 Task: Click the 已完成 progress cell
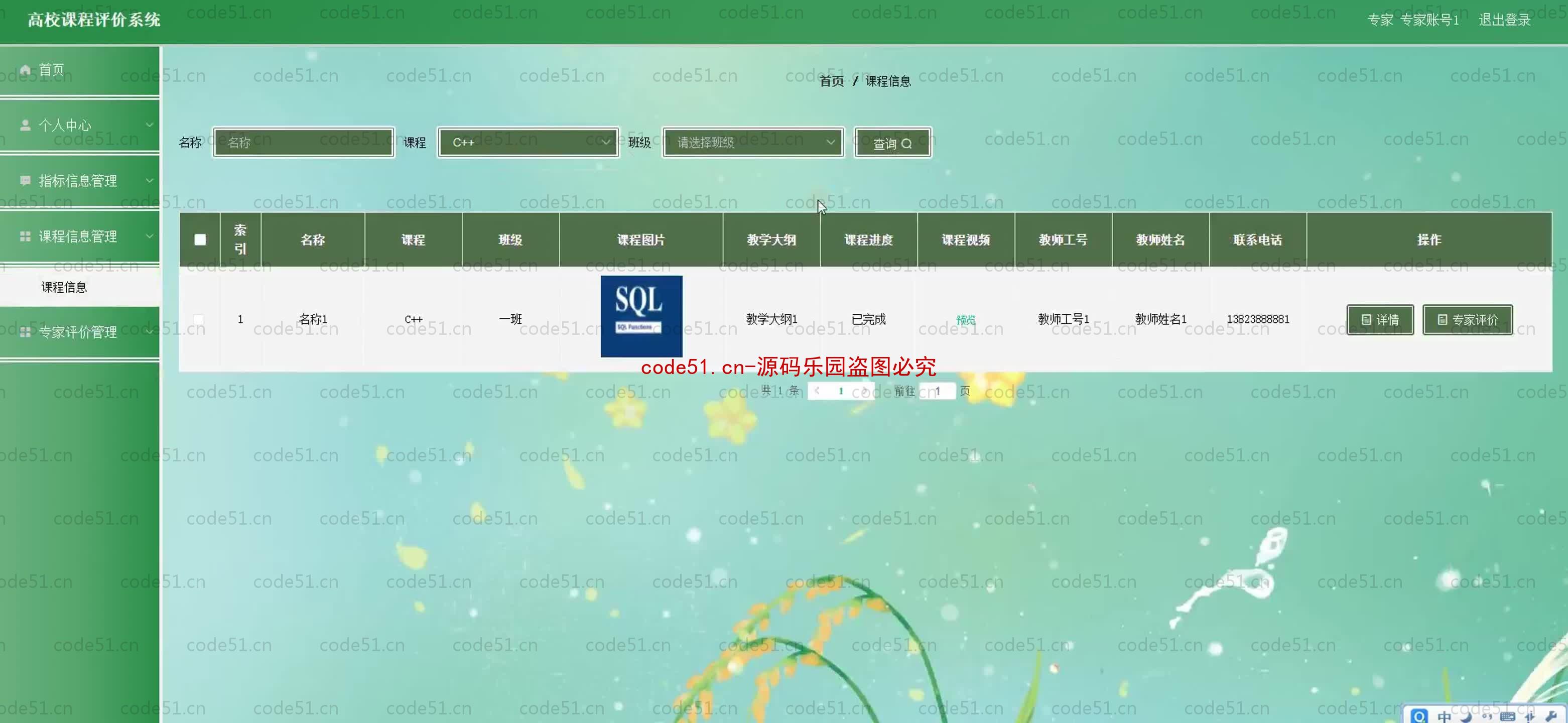click(869, 319)
